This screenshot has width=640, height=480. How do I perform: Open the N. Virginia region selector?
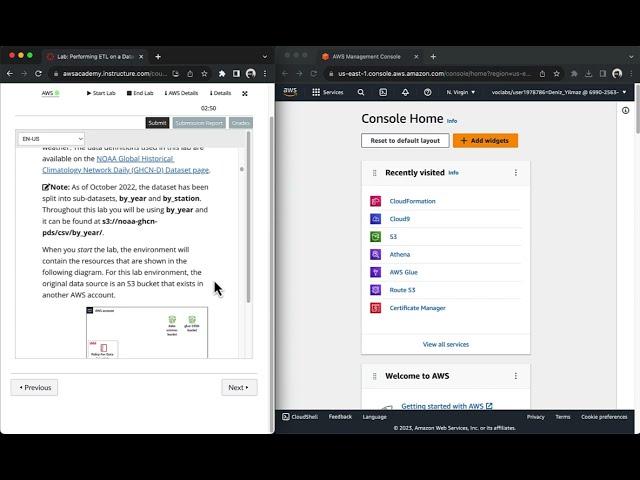pyautogui.click(x=461, y=92)
